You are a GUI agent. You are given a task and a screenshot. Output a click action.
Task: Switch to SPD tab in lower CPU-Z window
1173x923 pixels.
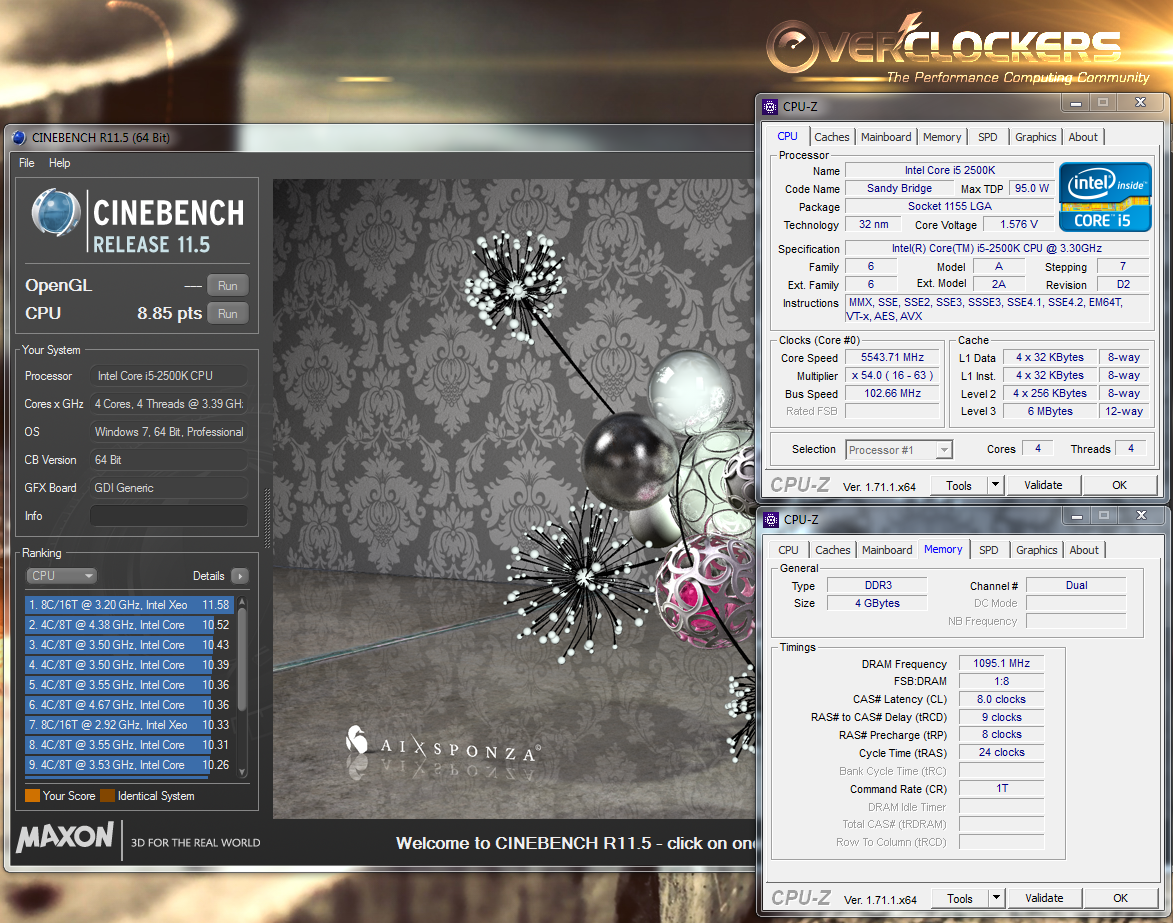[989, 551]
